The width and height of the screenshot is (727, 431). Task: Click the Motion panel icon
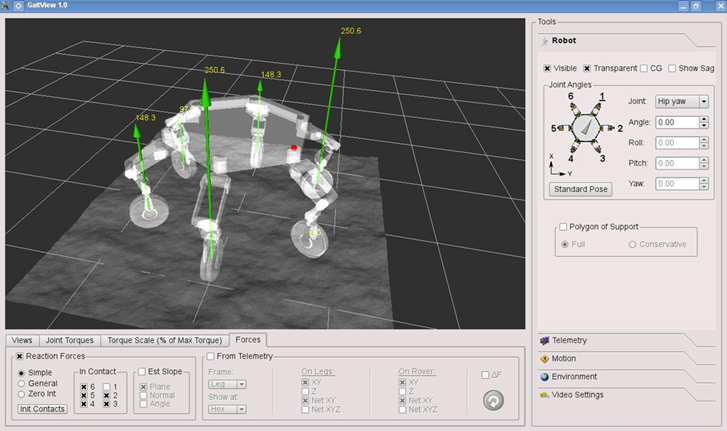coord(545,359)
